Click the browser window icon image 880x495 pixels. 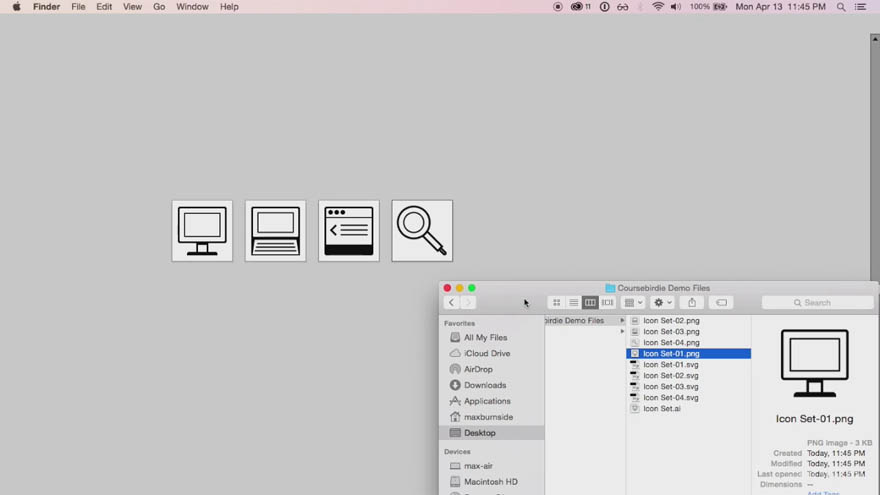[x=349, y=231]
